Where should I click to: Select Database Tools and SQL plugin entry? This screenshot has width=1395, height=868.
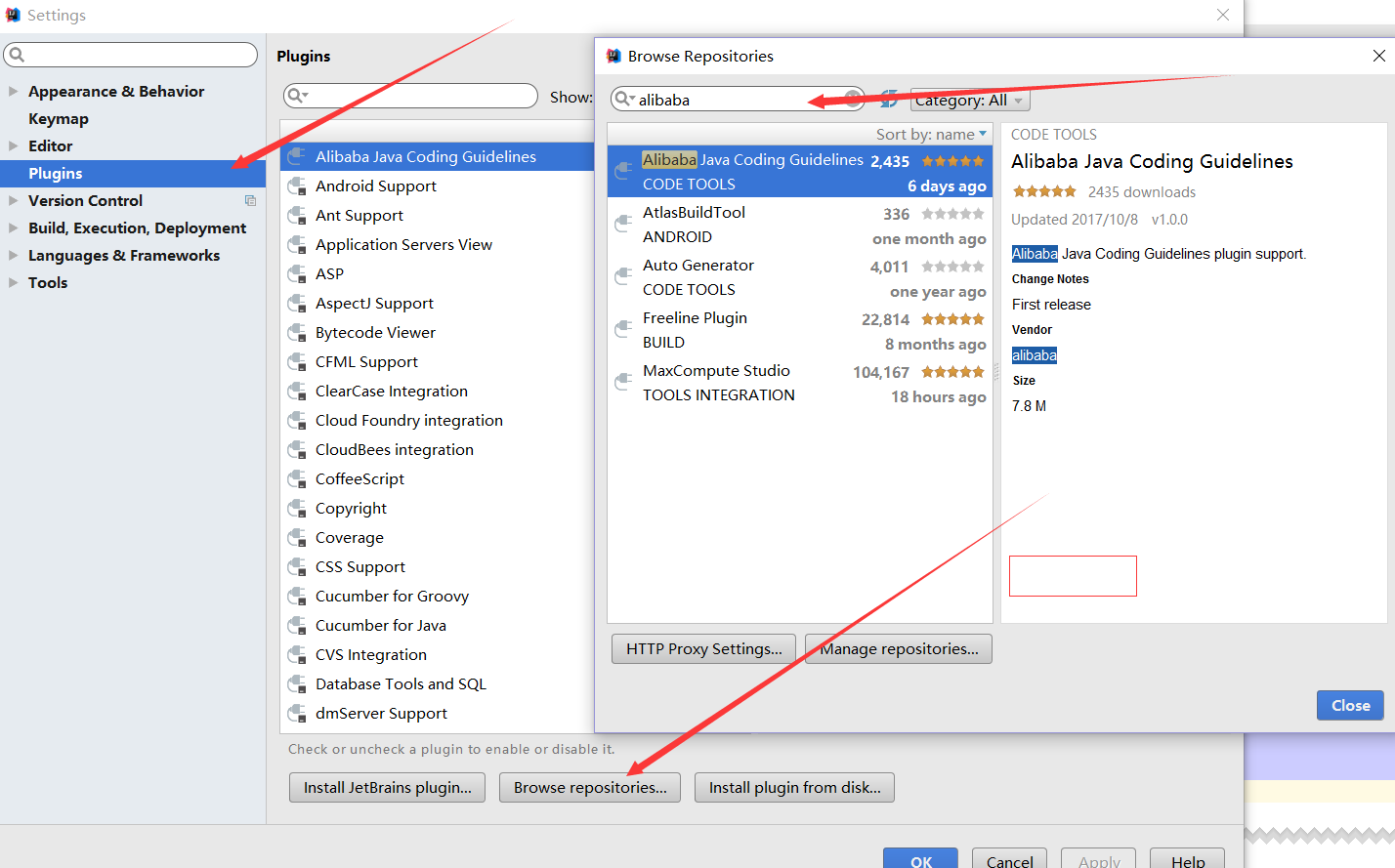pyautogui.click(x=401, y=684)
